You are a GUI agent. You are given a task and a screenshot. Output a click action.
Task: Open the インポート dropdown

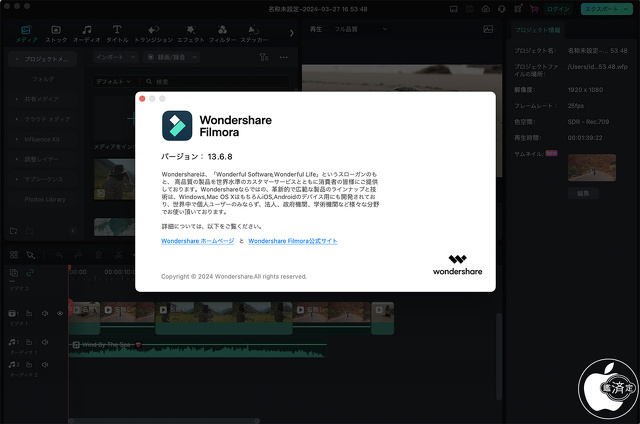click(116, 57)
